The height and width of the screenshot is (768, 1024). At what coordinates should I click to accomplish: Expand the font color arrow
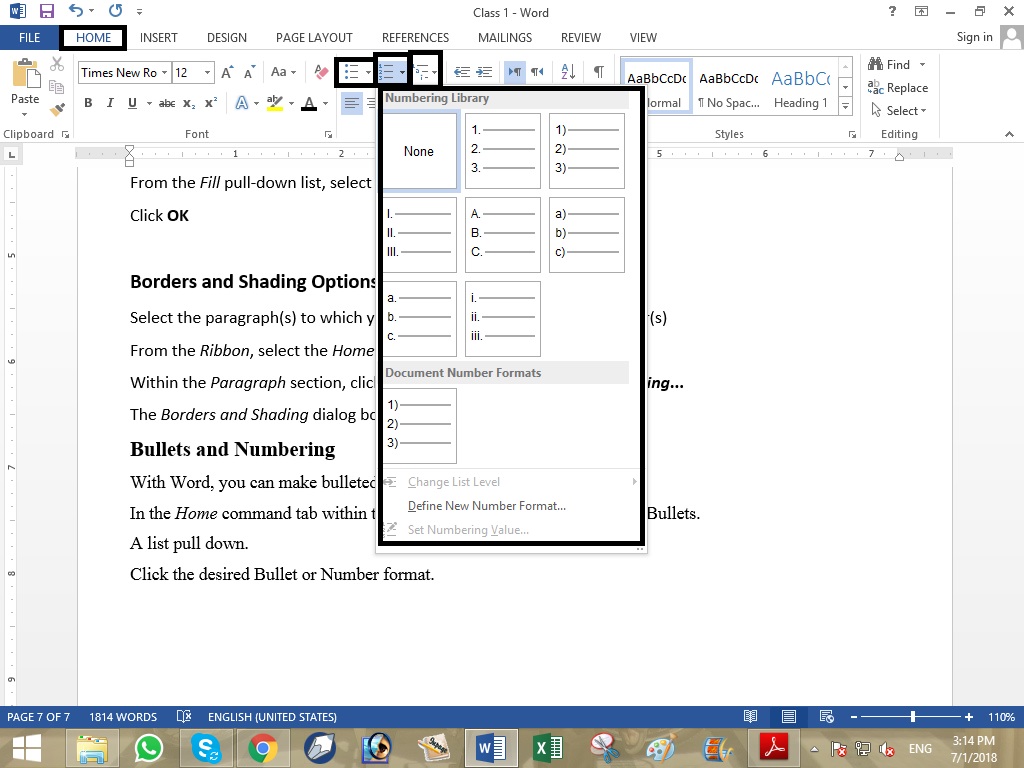[x=325, y=103]
